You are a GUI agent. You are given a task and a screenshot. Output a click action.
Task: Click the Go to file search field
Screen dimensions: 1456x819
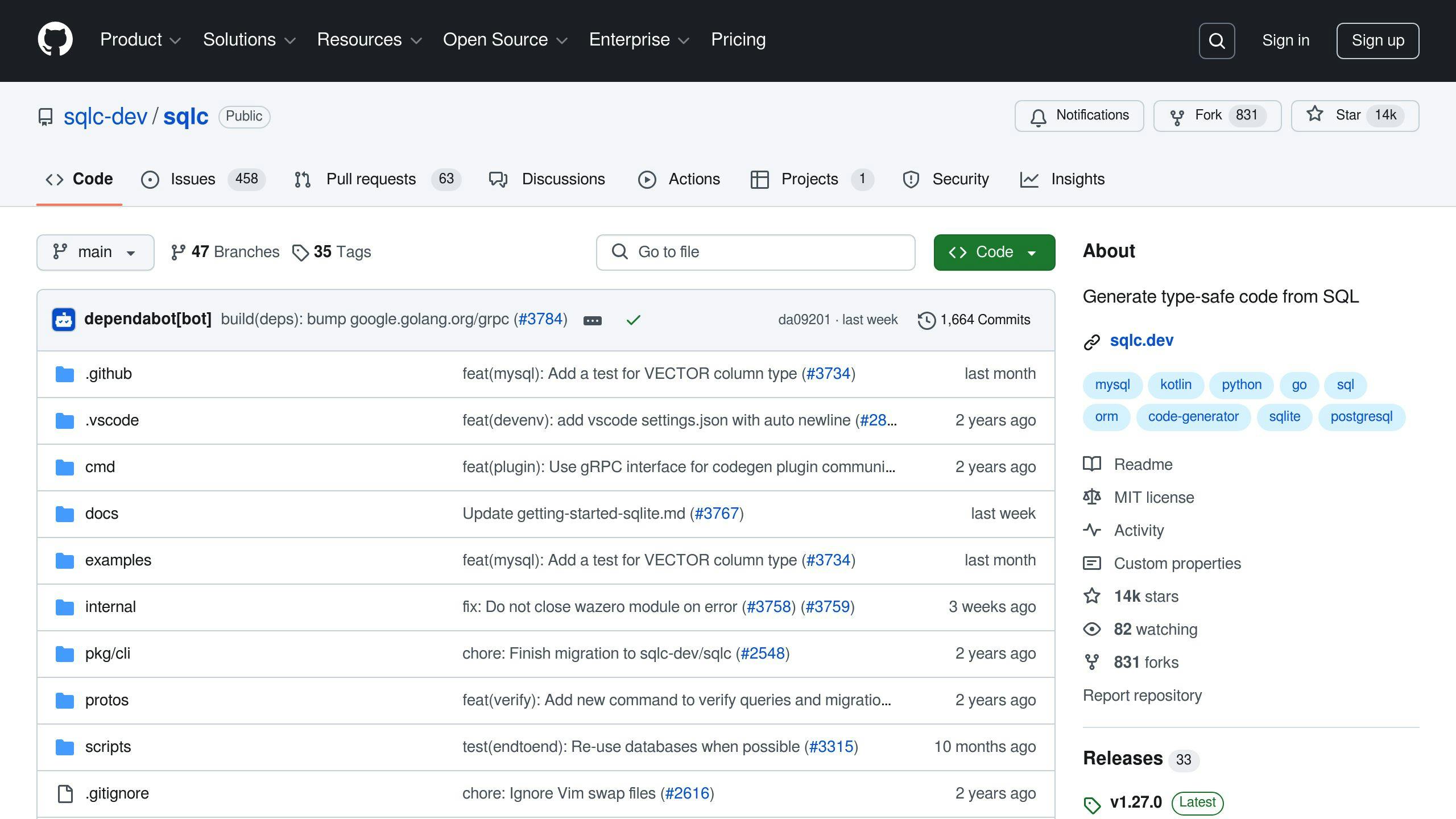click(x=755, y=253)
